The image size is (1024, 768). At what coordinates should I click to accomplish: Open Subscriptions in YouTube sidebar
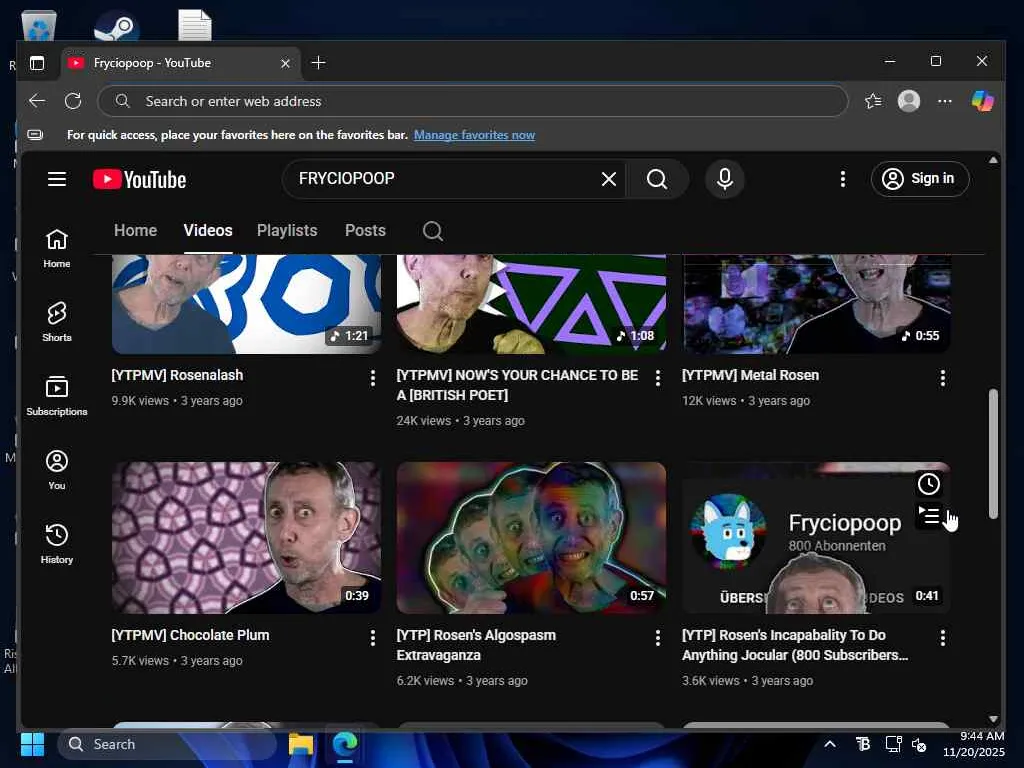tap(57, 396)
